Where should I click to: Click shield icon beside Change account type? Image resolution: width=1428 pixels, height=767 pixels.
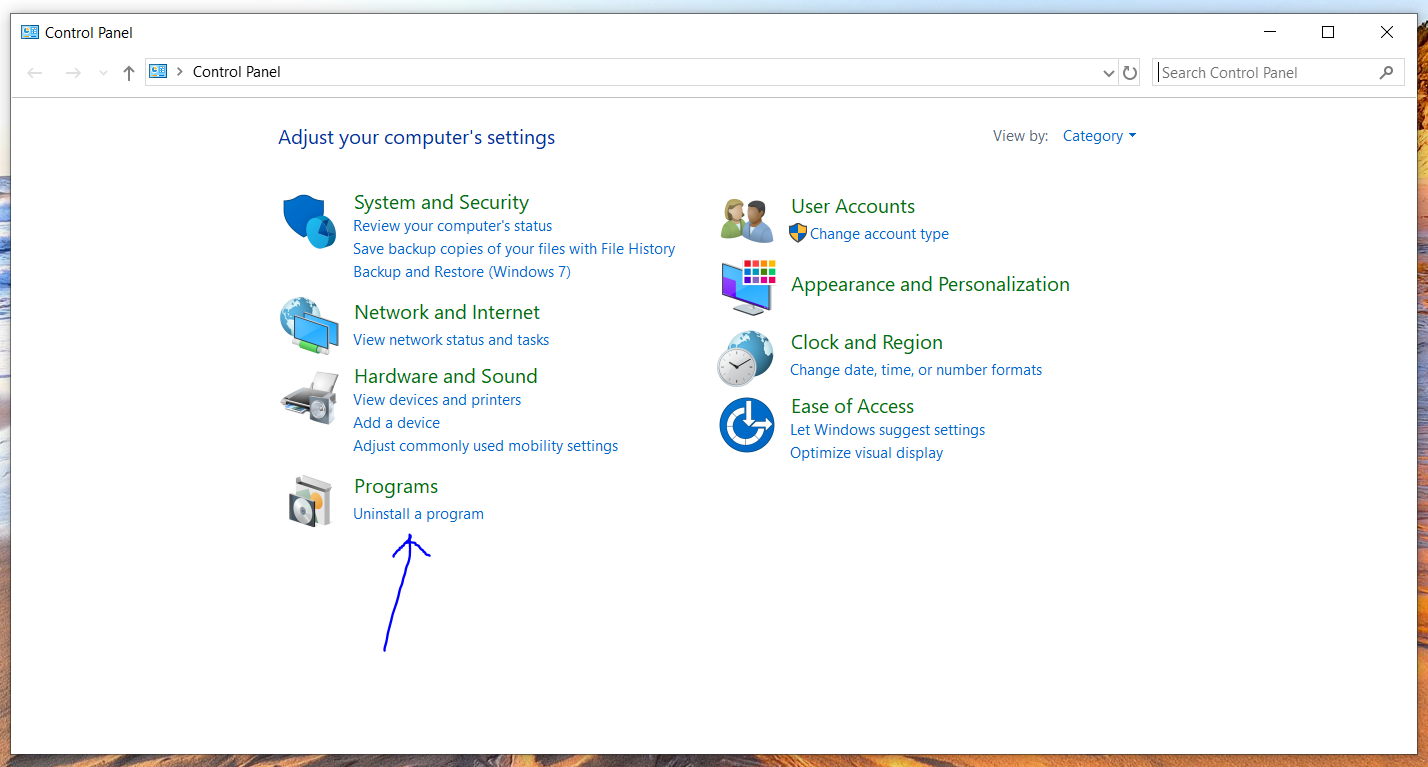point(797,233)
